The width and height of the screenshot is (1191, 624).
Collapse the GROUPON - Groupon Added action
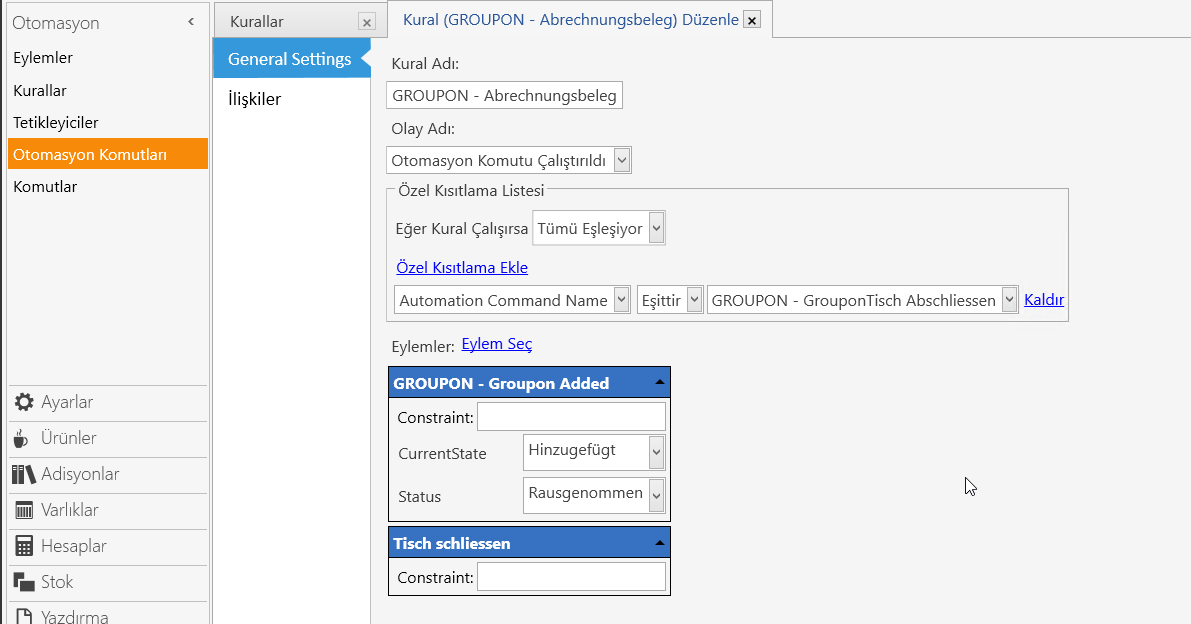pos(659,383)
